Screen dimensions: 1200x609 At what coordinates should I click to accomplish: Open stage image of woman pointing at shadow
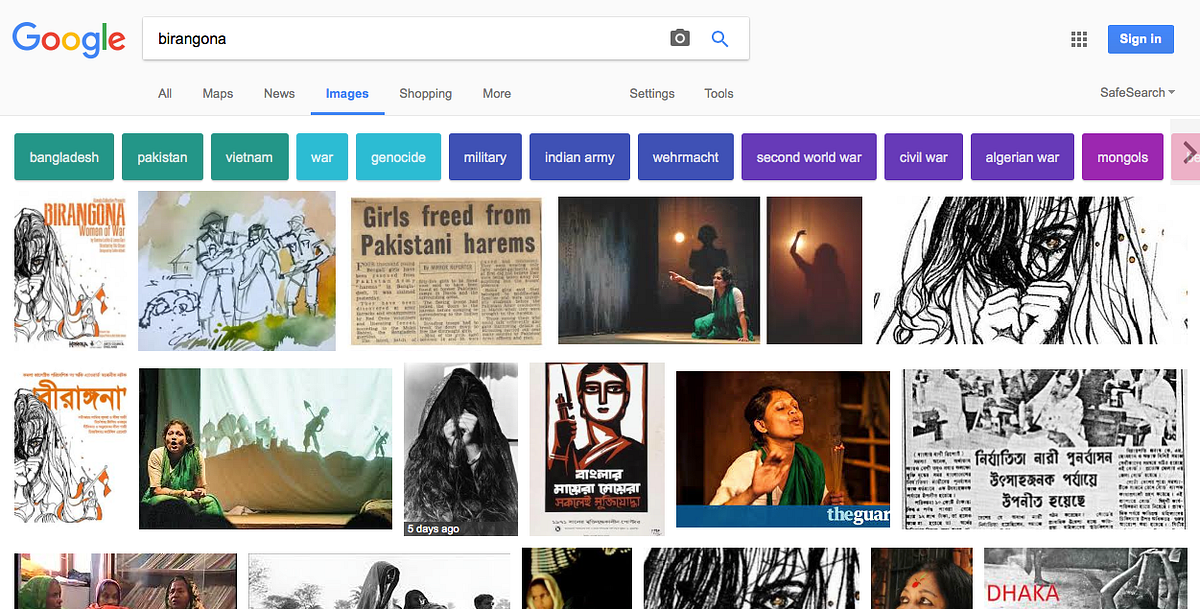659,270
